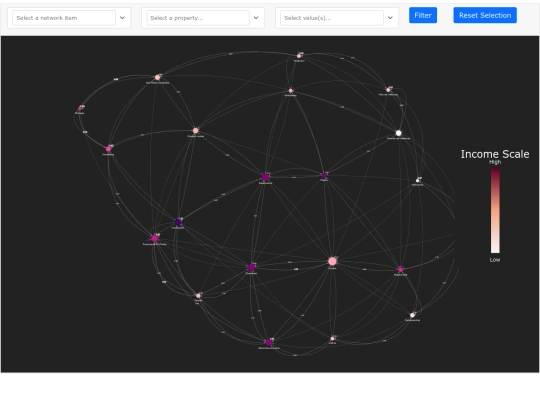This screenshot has height=405, width=540.
Task: Click the 'Income Scale' legend title
Action: click(495, 154)
